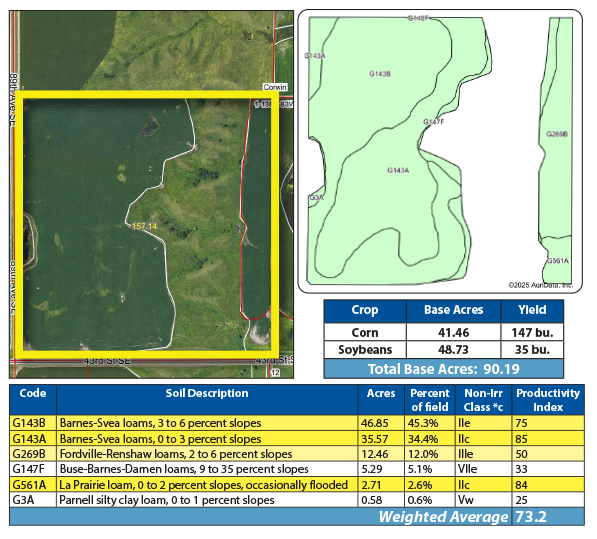Click percent of field 45.3%

click(423, 423)
